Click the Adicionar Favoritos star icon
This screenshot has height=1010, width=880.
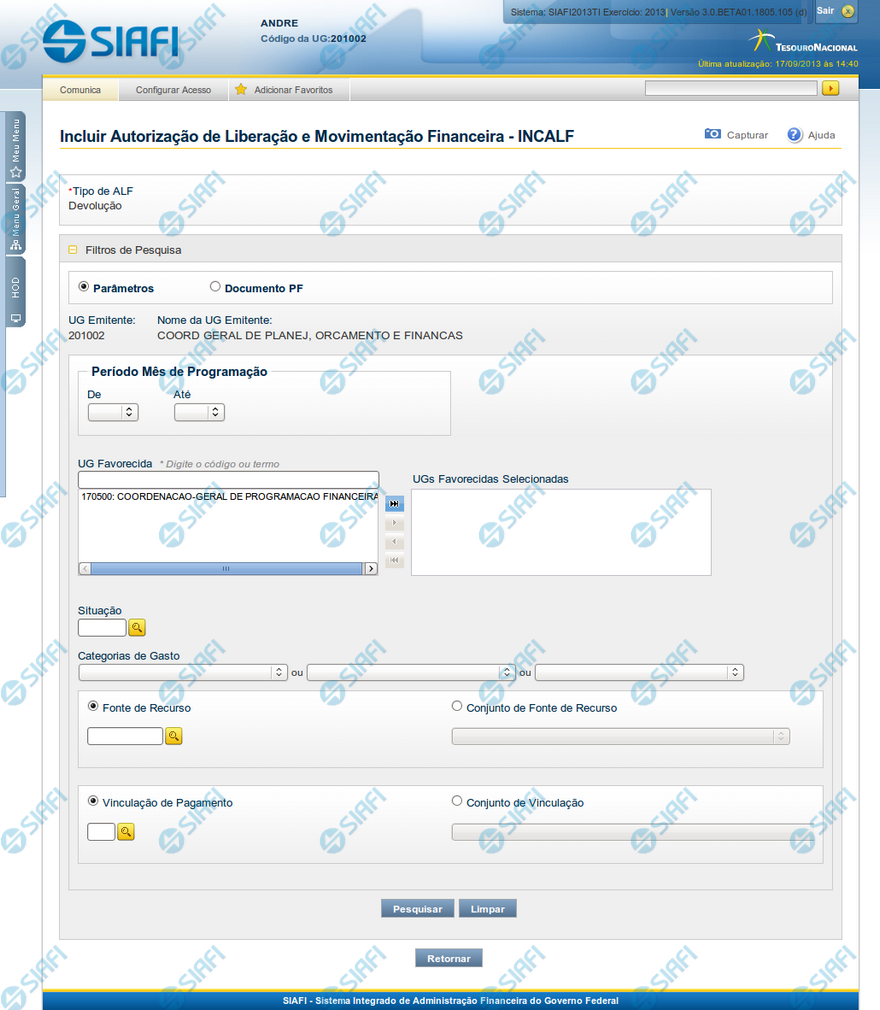241,90
